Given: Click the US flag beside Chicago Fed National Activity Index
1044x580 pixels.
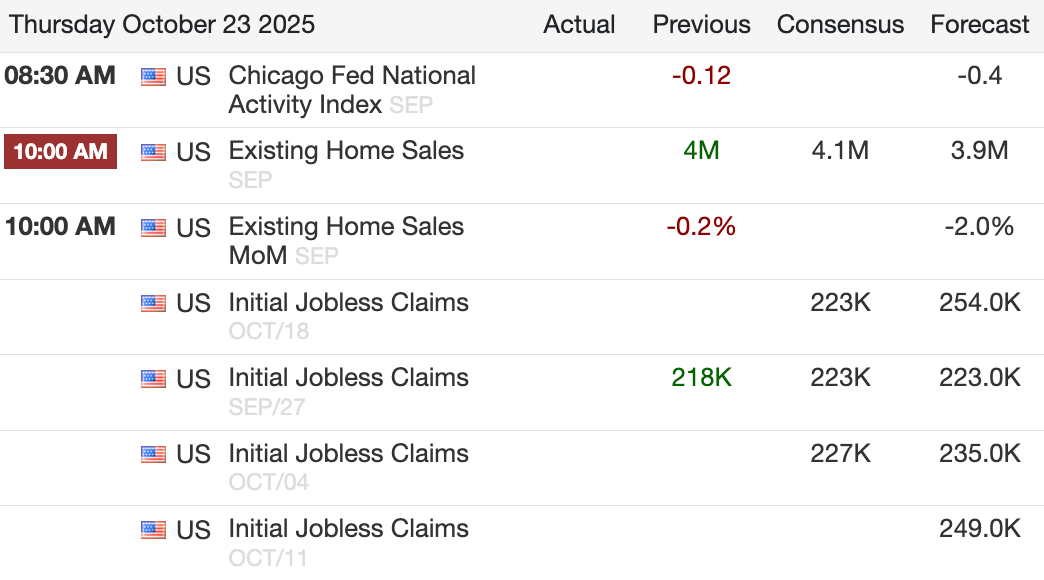Looking at the screenshot, I should click(153, 77).
